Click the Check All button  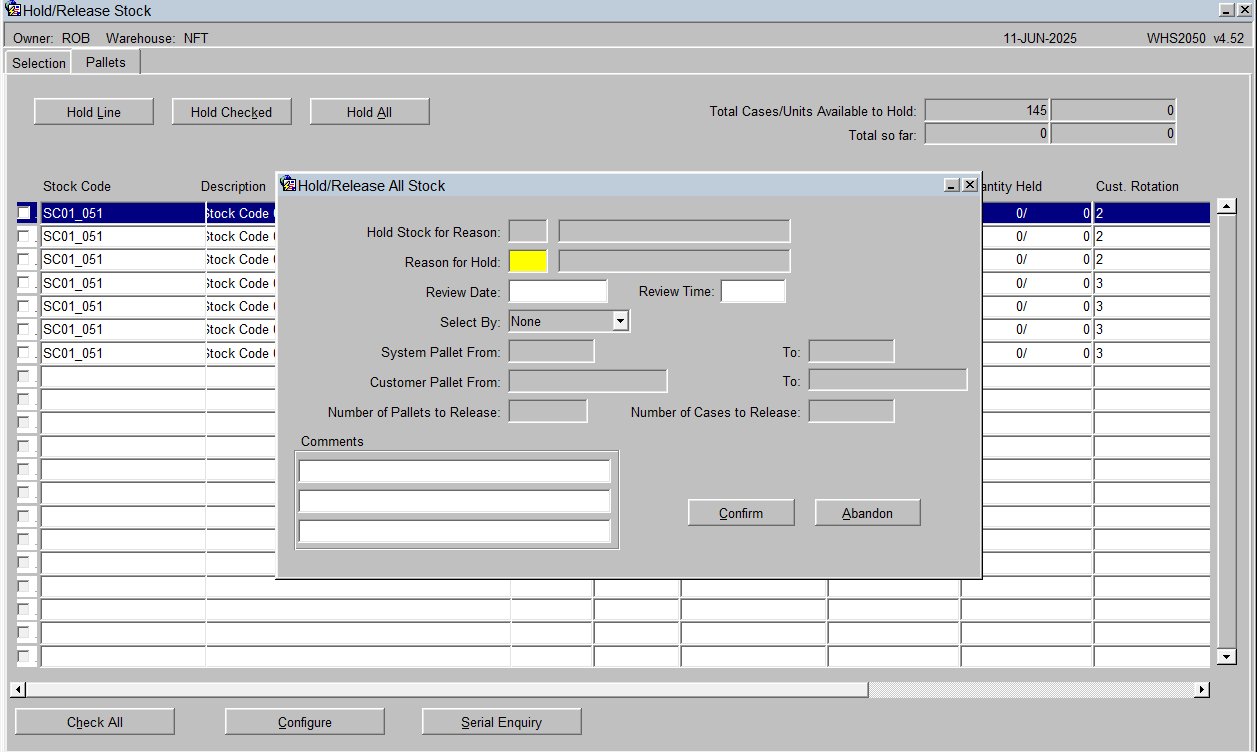(x=95, y=722)
